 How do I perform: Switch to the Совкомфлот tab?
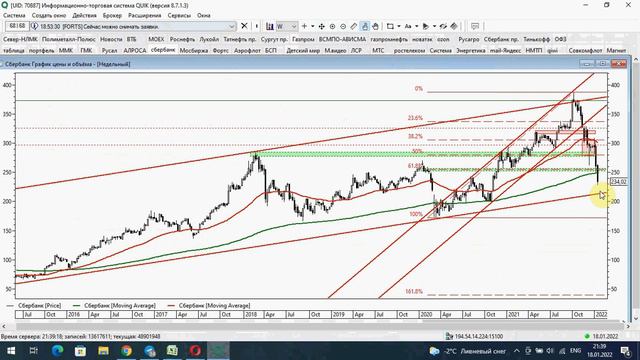(585, 51)
